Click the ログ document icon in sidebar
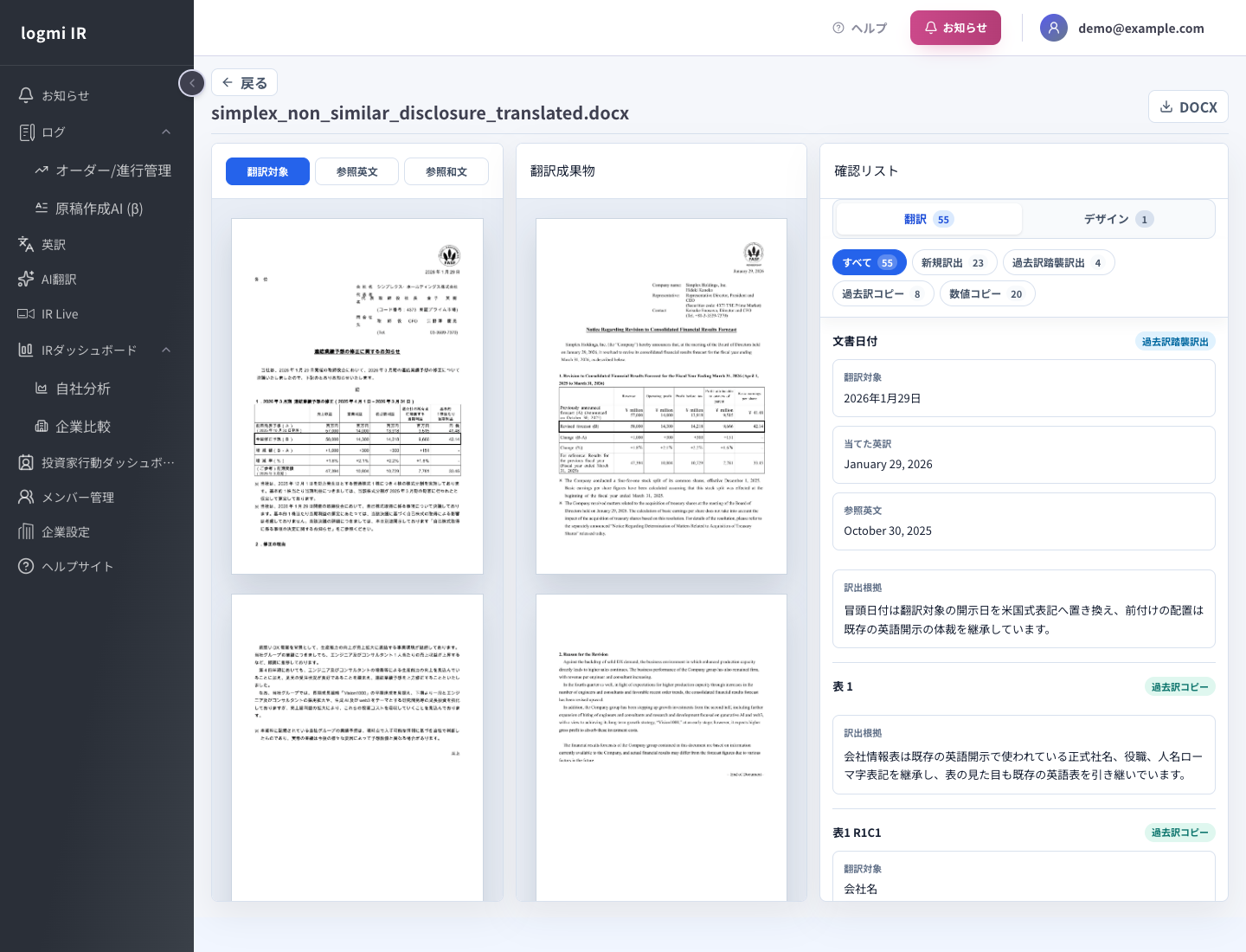1246x952 pixels. pos(26,132)
